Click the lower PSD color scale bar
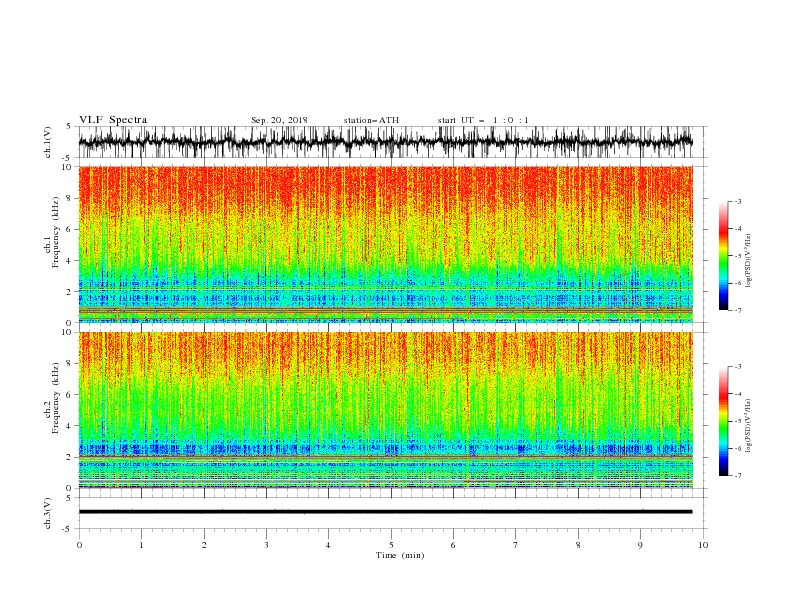792x612 pixels. 724,421
